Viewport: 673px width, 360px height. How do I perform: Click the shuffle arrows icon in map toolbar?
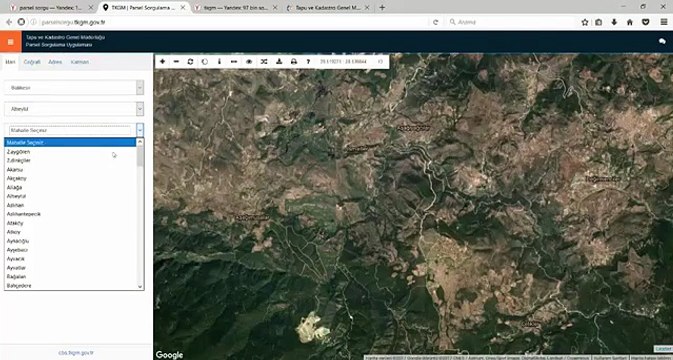pyautogui.click(x=264, y=62)
